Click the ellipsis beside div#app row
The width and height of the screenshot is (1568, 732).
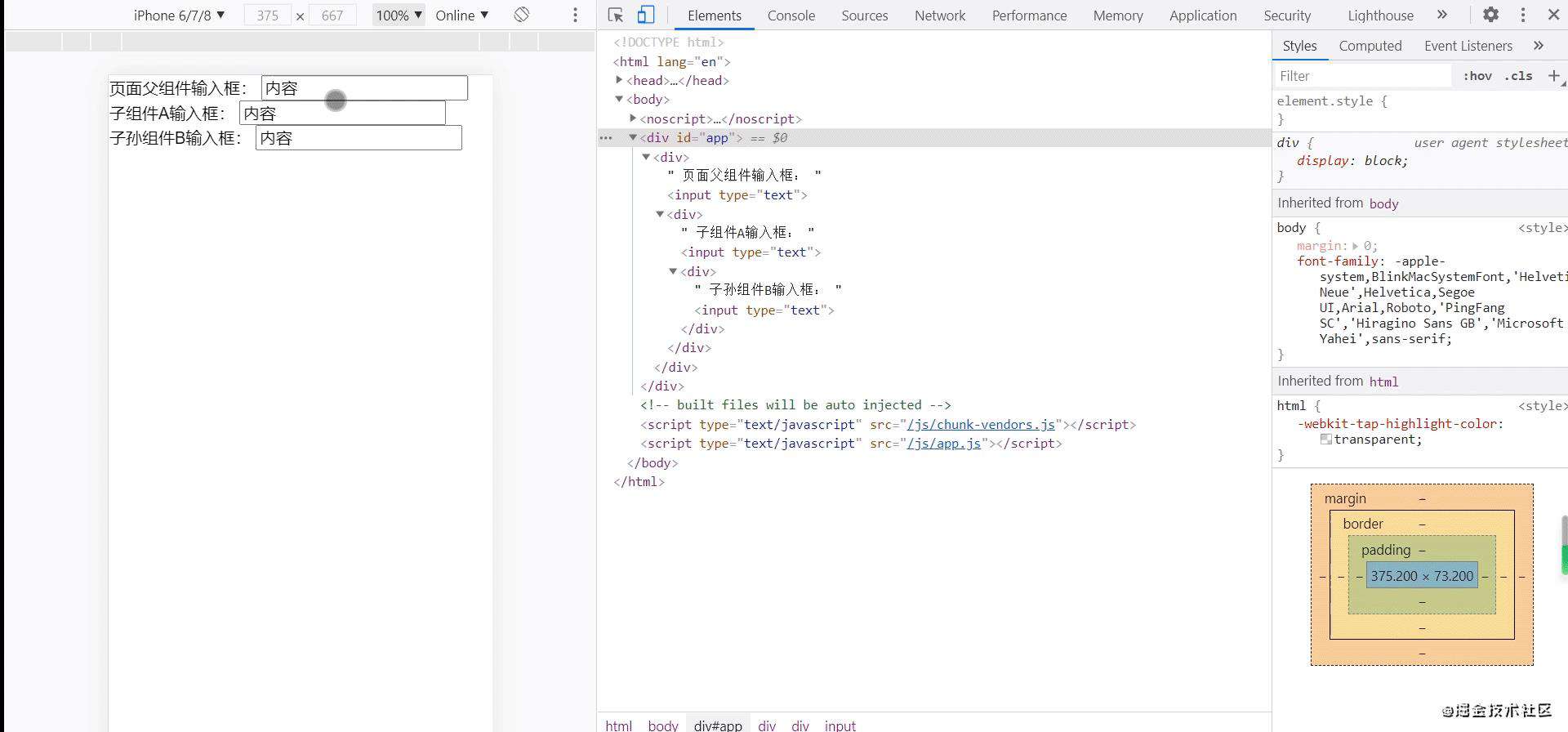(x=606, y=138)
